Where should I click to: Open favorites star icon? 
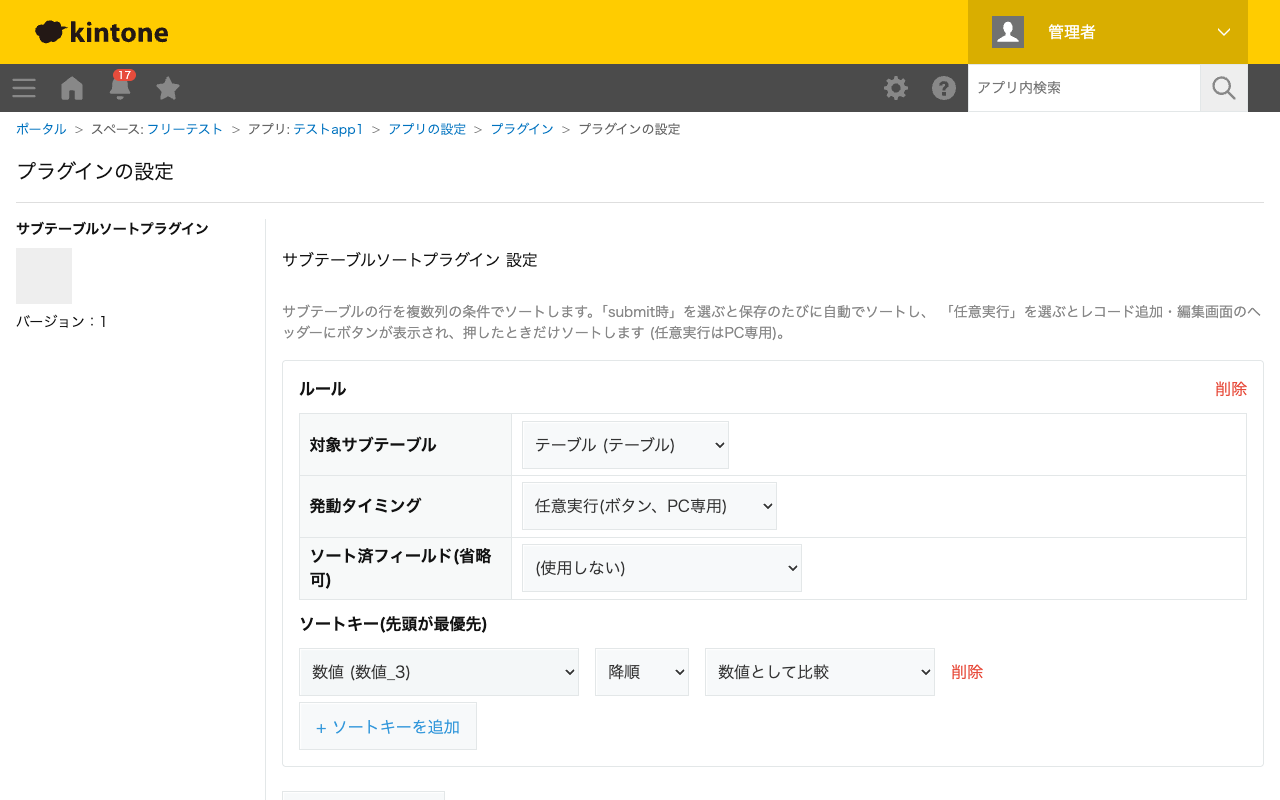(168, 88)
